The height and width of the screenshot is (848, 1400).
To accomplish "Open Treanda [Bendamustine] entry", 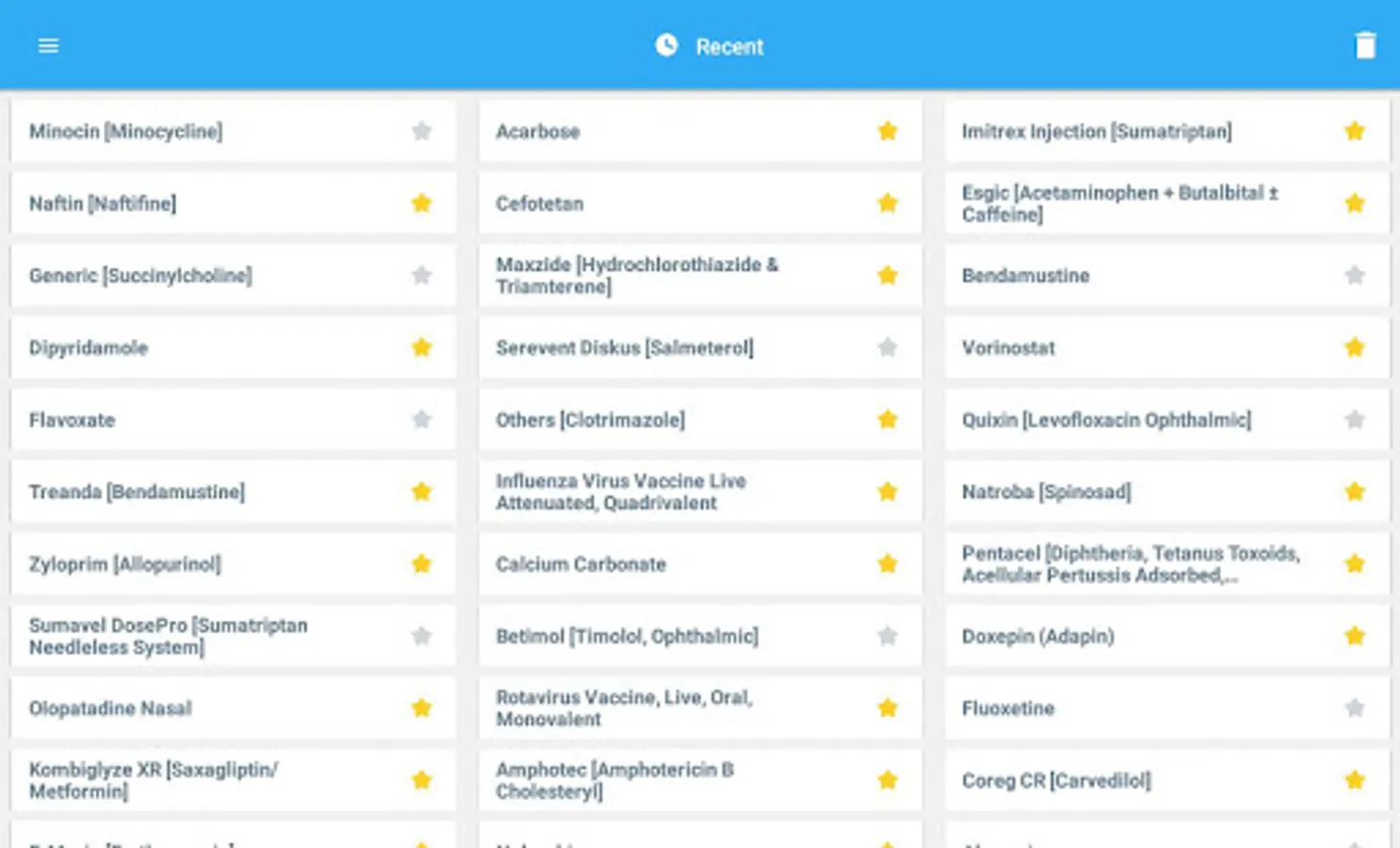I will (233, 491).
